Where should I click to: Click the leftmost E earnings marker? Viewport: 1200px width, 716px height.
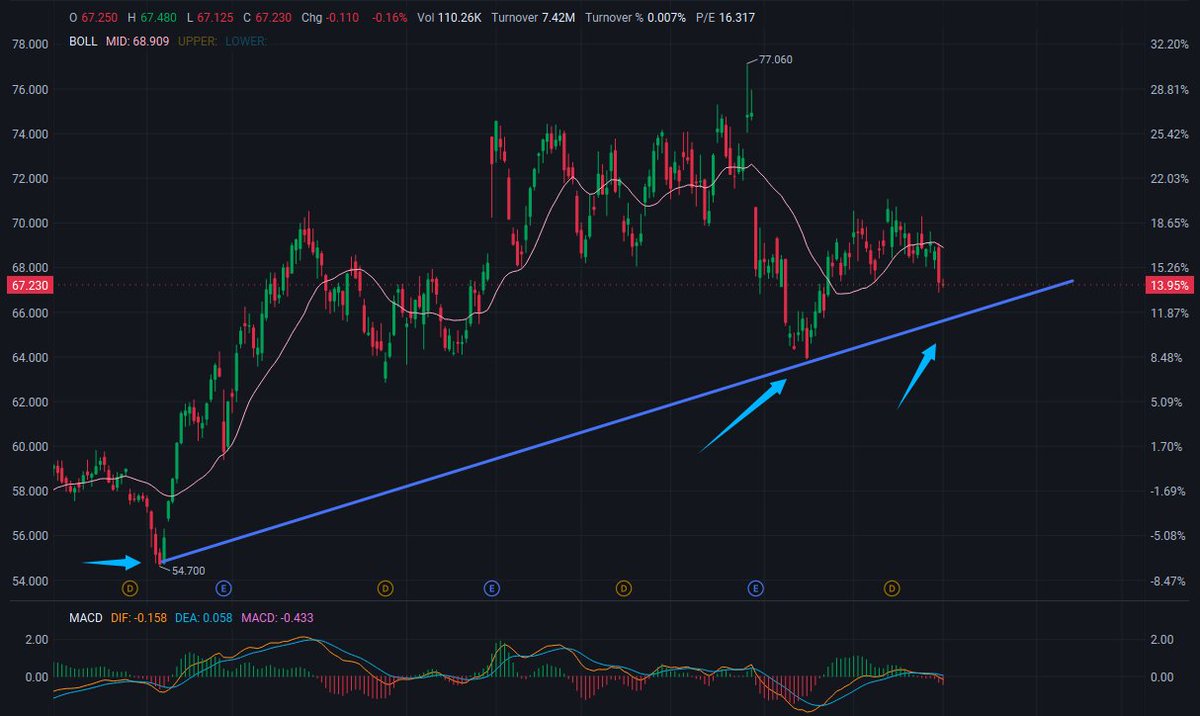224,588
